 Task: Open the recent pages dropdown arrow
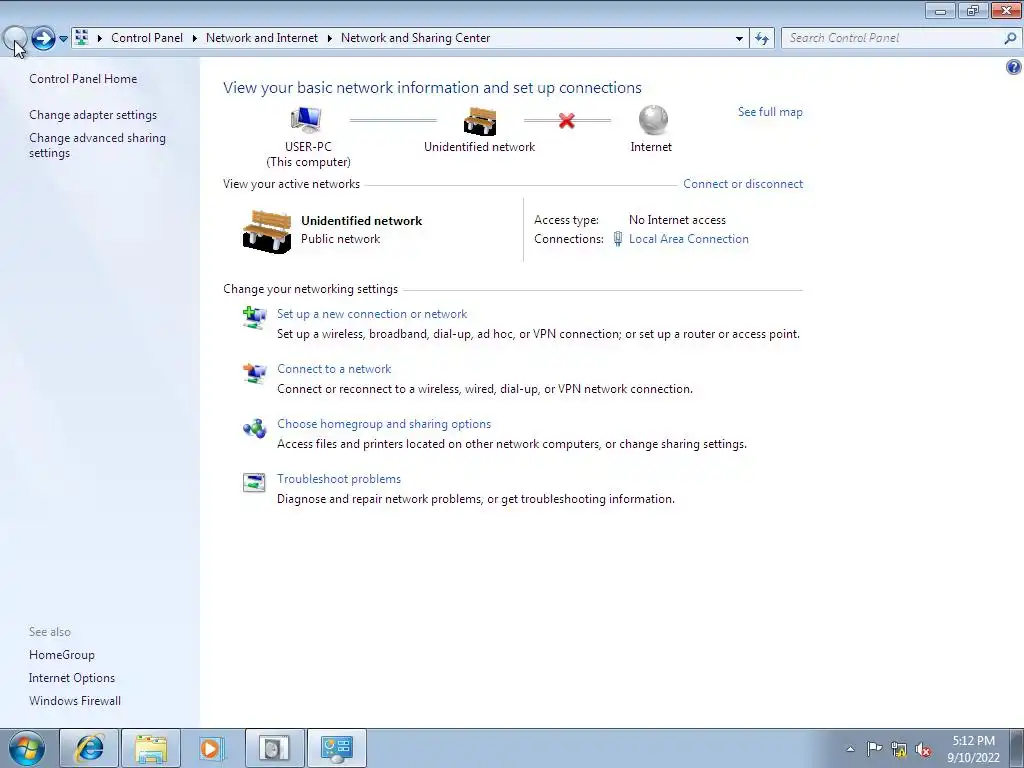pyautogui.click(x=63, y=39)
